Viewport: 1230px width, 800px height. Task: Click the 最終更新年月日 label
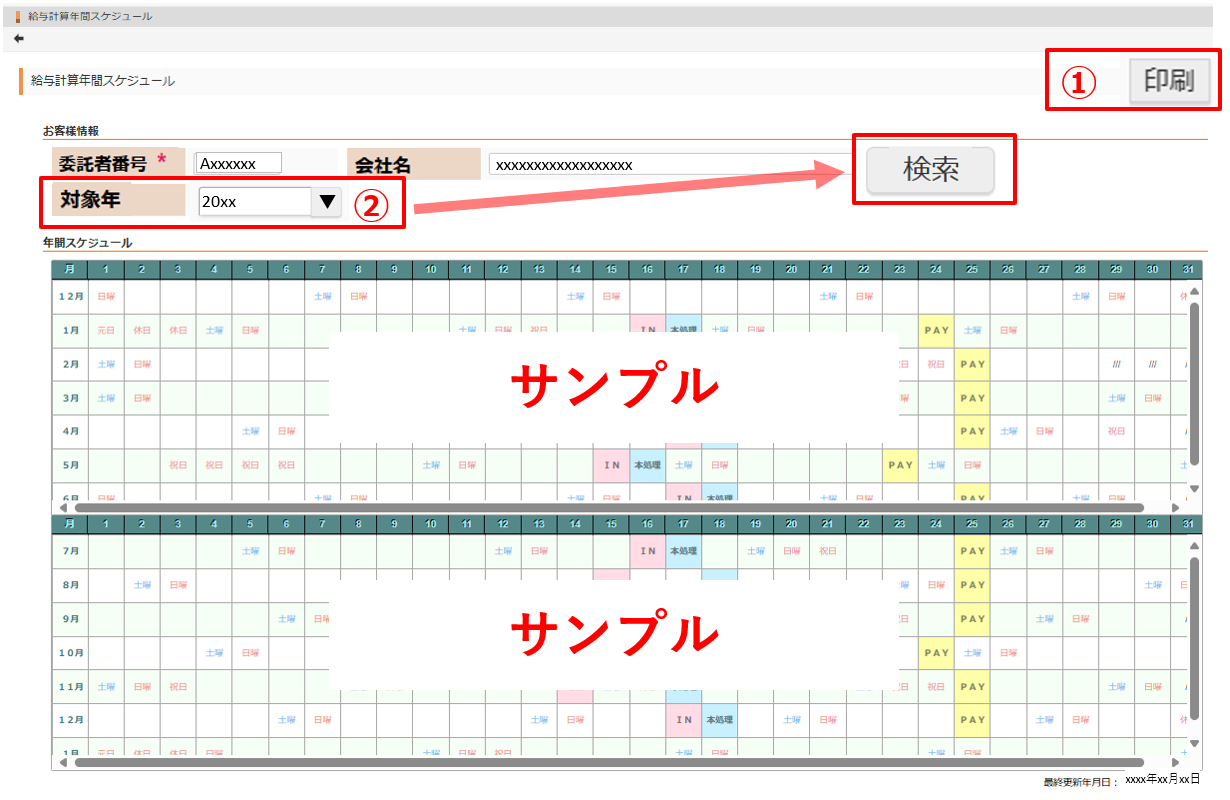1082,782
